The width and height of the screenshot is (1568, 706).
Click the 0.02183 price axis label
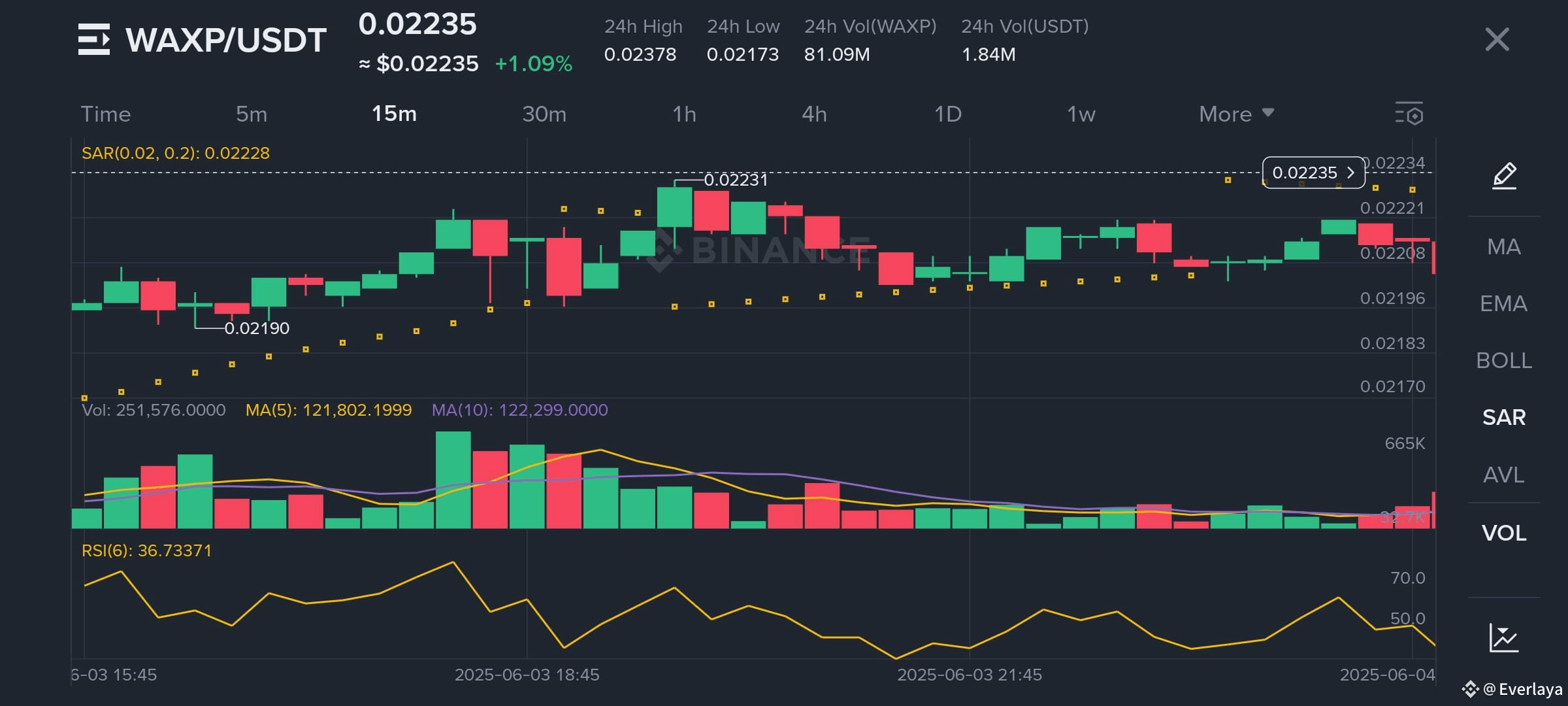[1392, 343]
